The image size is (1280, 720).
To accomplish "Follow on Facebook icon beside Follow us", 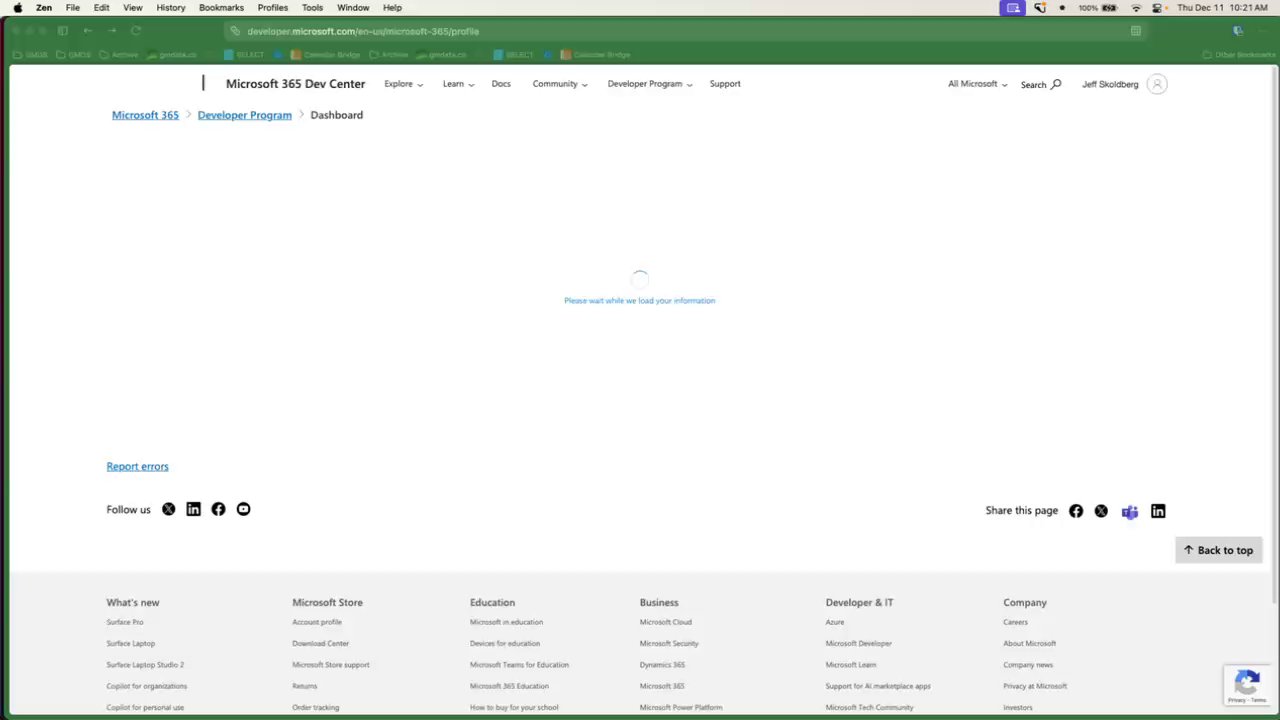I will pyautogui.click(x=218, y=509).
